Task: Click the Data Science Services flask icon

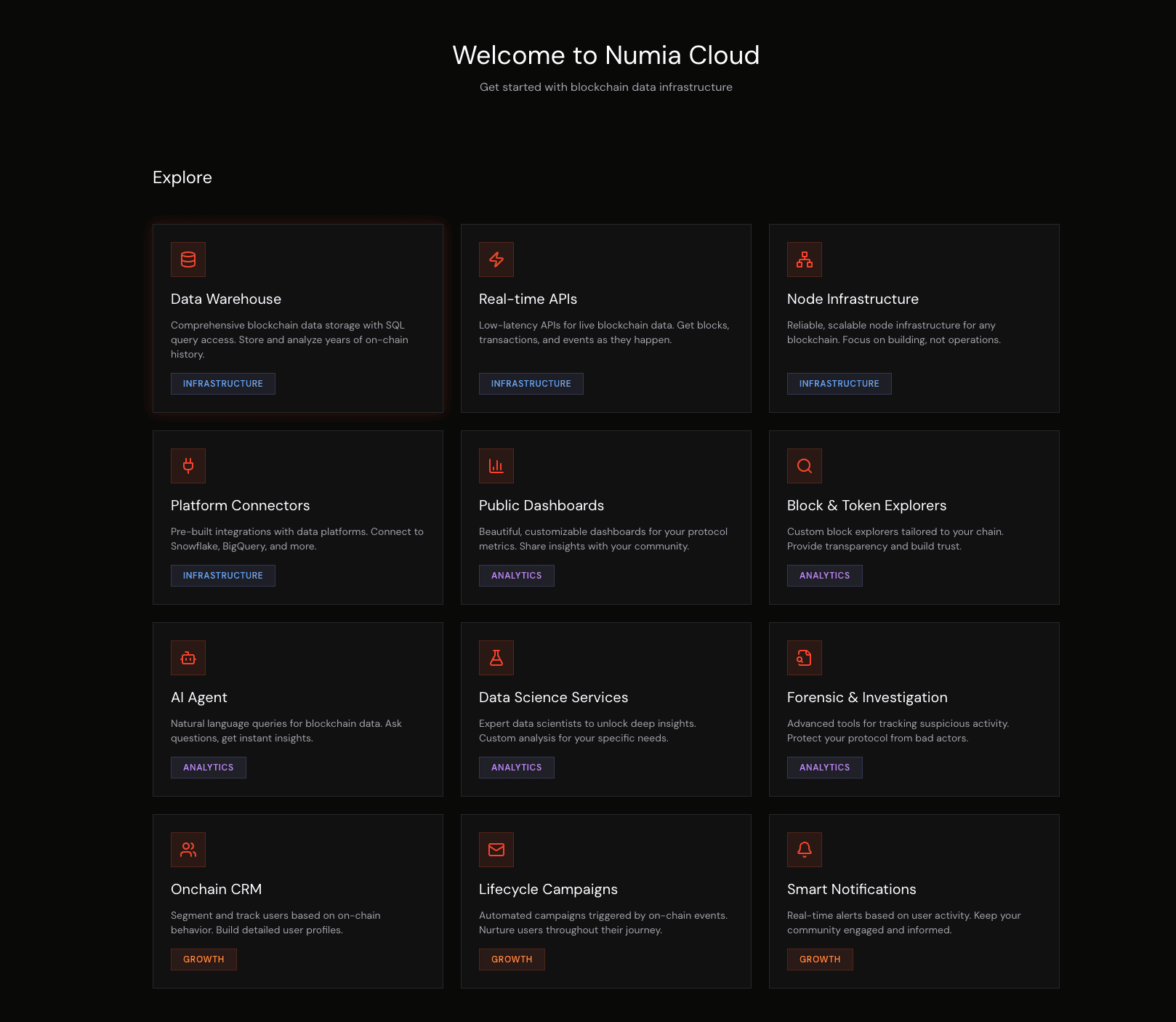Action: point(496,658)
